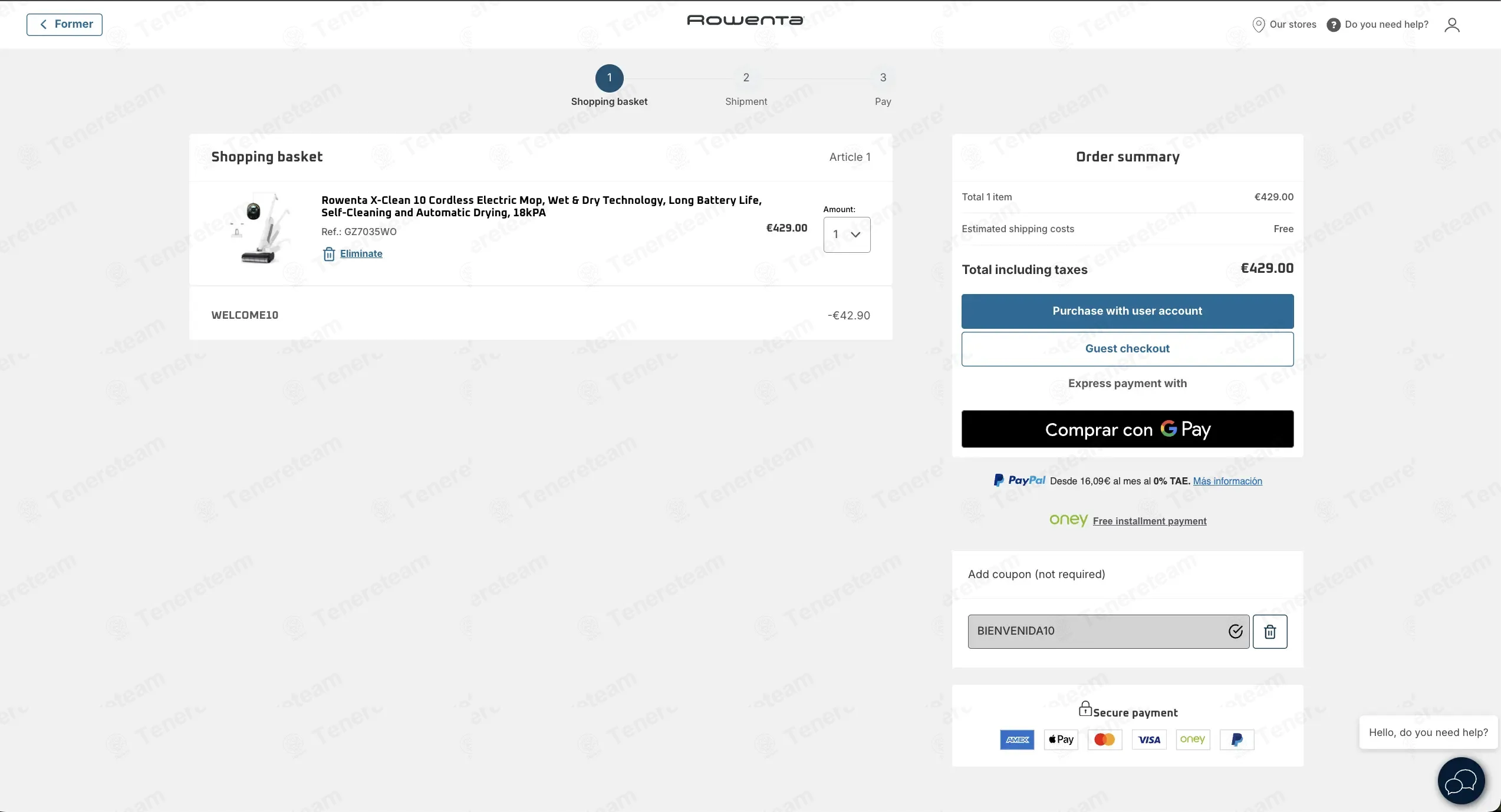The height and width of the screenshot is (812, 1501).
Task: Click the Secure payment lock icon
Action: 1085,708
